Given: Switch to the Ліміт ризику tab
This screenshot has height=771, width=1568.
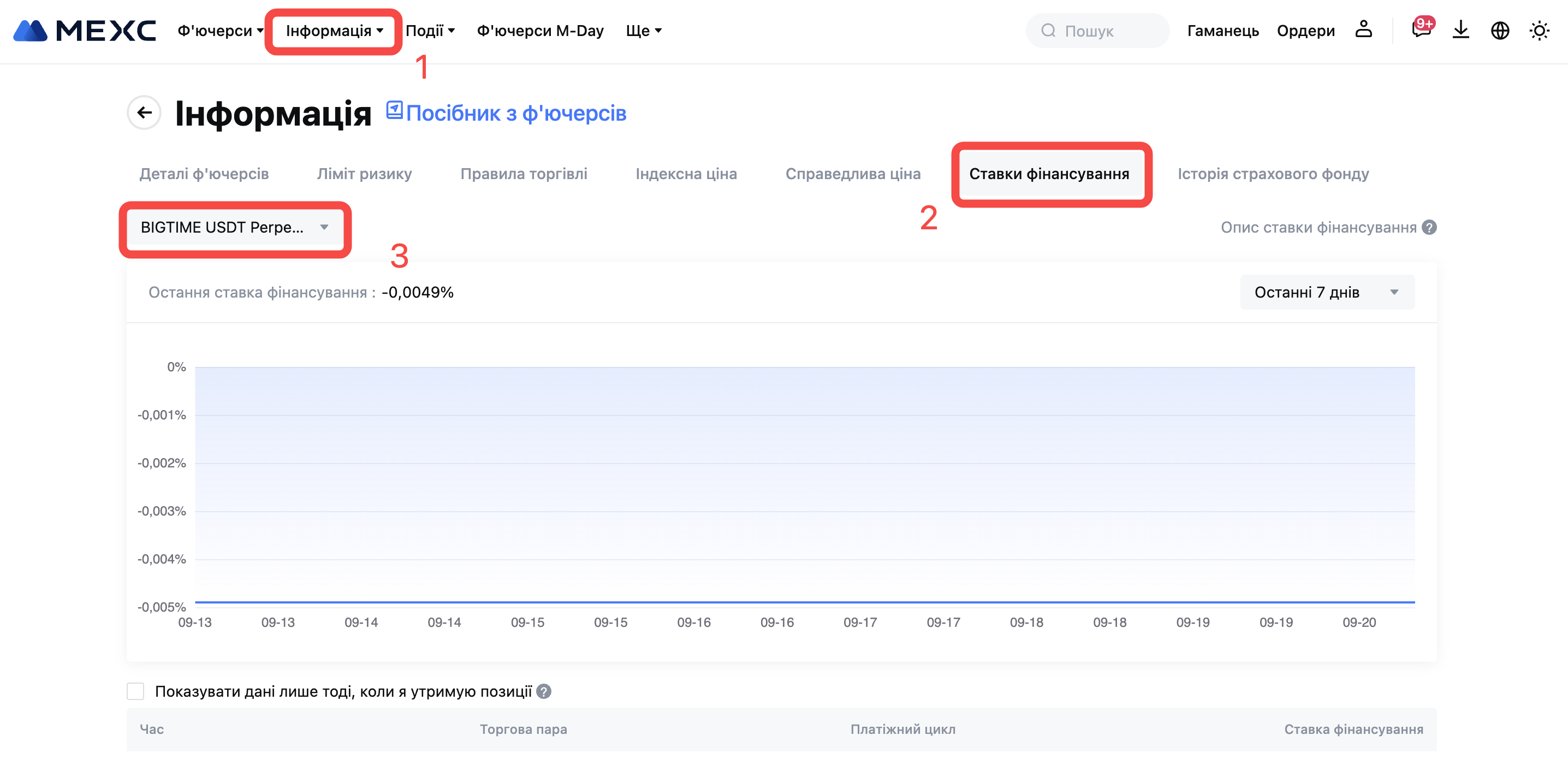Looking at the screenshot, I should pyautogui.click(x=364, y=174).
